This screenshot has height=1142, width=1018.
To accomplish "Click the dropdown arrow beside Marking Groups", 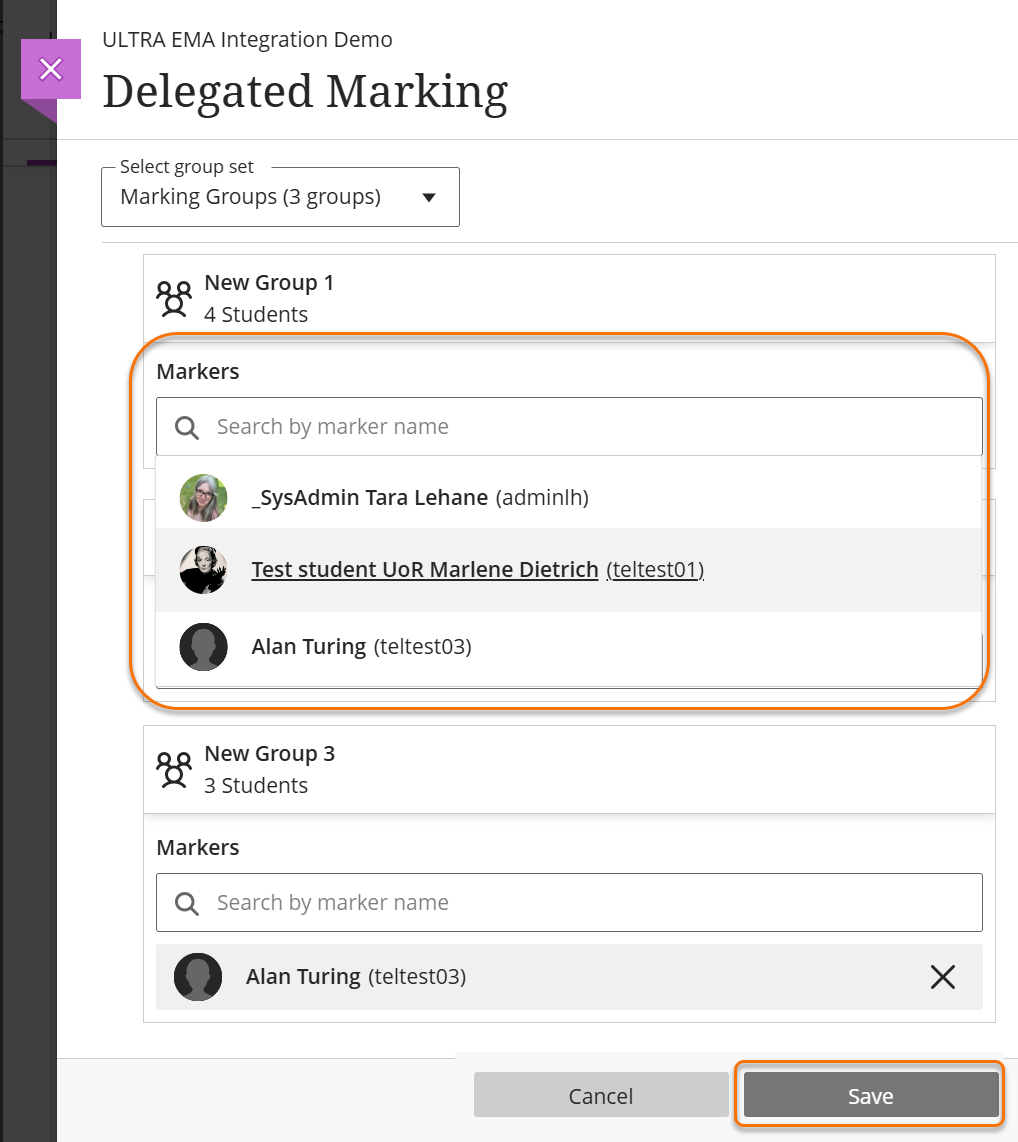I will pos(429,198).
